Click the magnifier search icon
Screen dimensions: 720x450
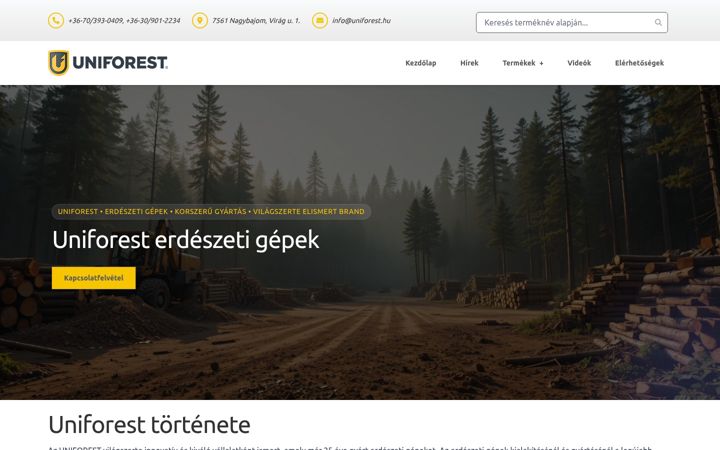(658, 22)
